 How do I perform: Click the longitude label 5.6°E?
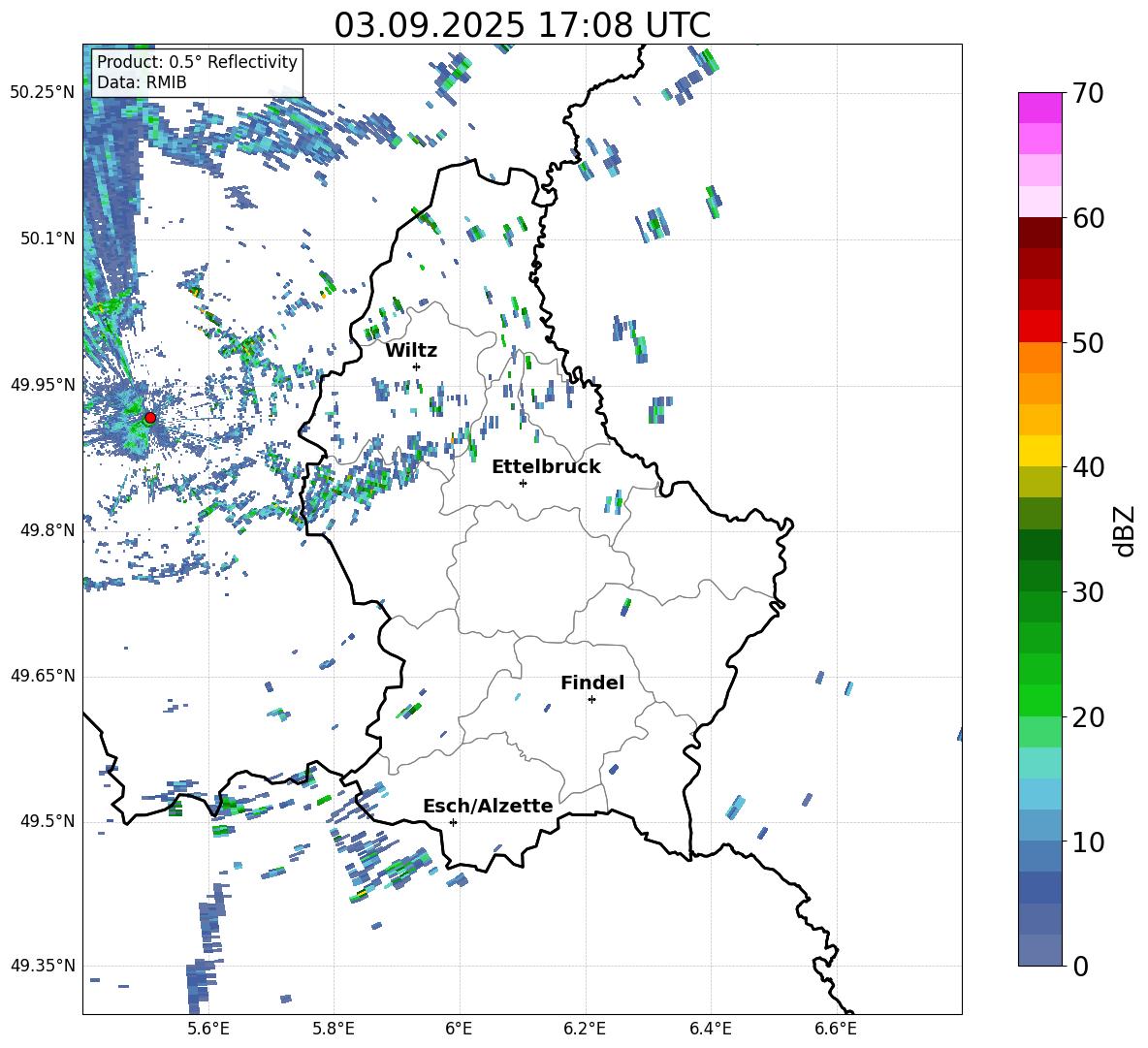(208, 1029)
